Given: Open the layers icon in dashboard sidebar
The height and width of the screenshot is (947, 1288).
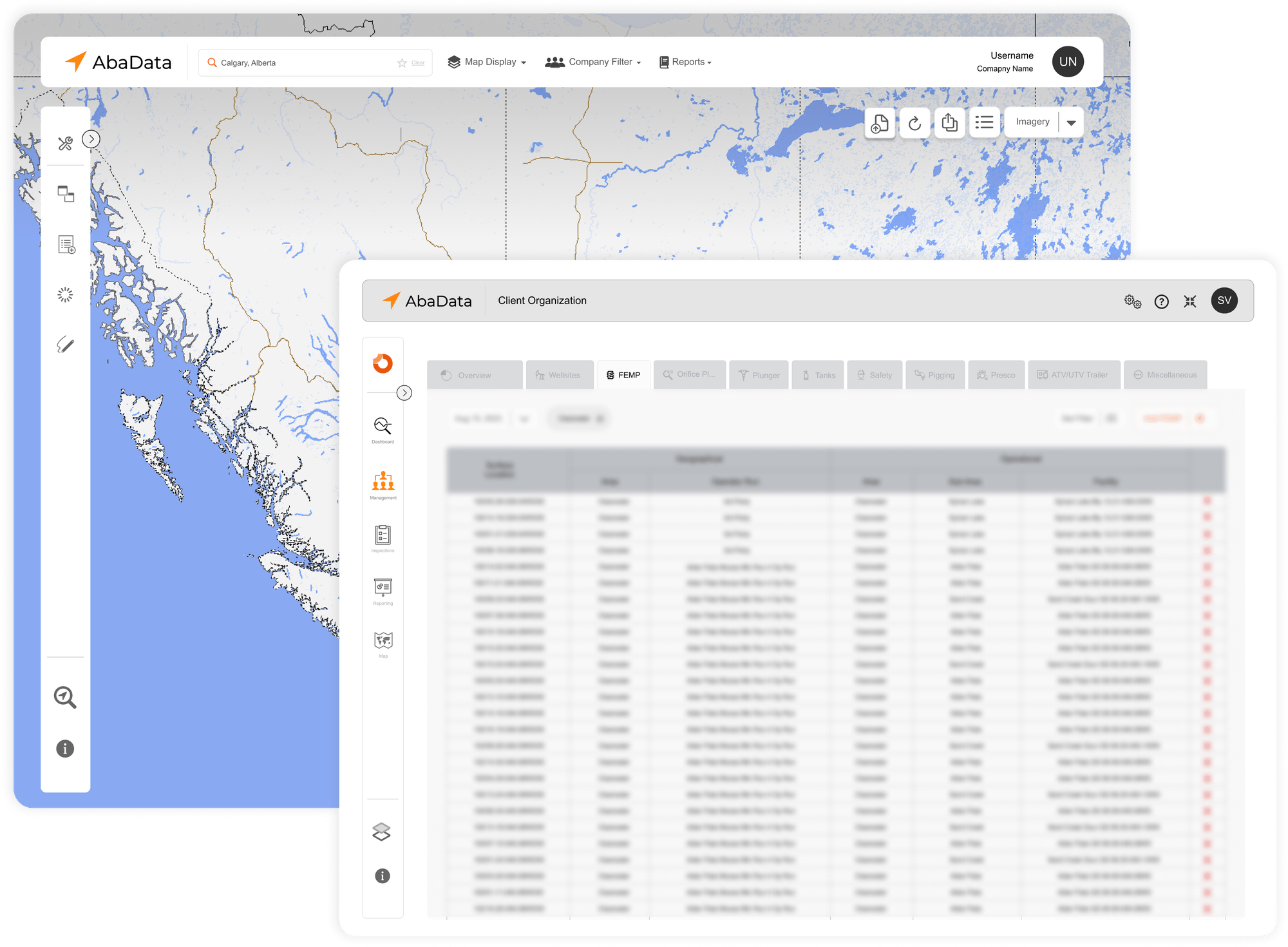Looking at the screenshot, I should 382,832.
